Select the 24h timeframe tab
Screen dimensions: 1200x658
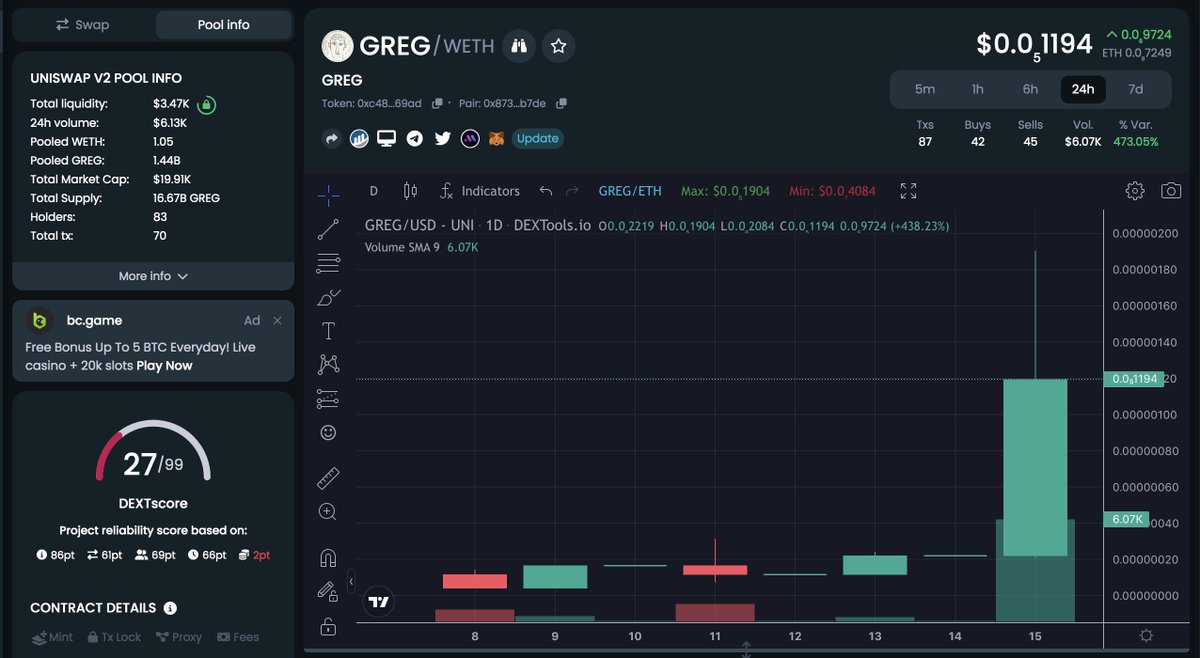(x=1083, y=89)
